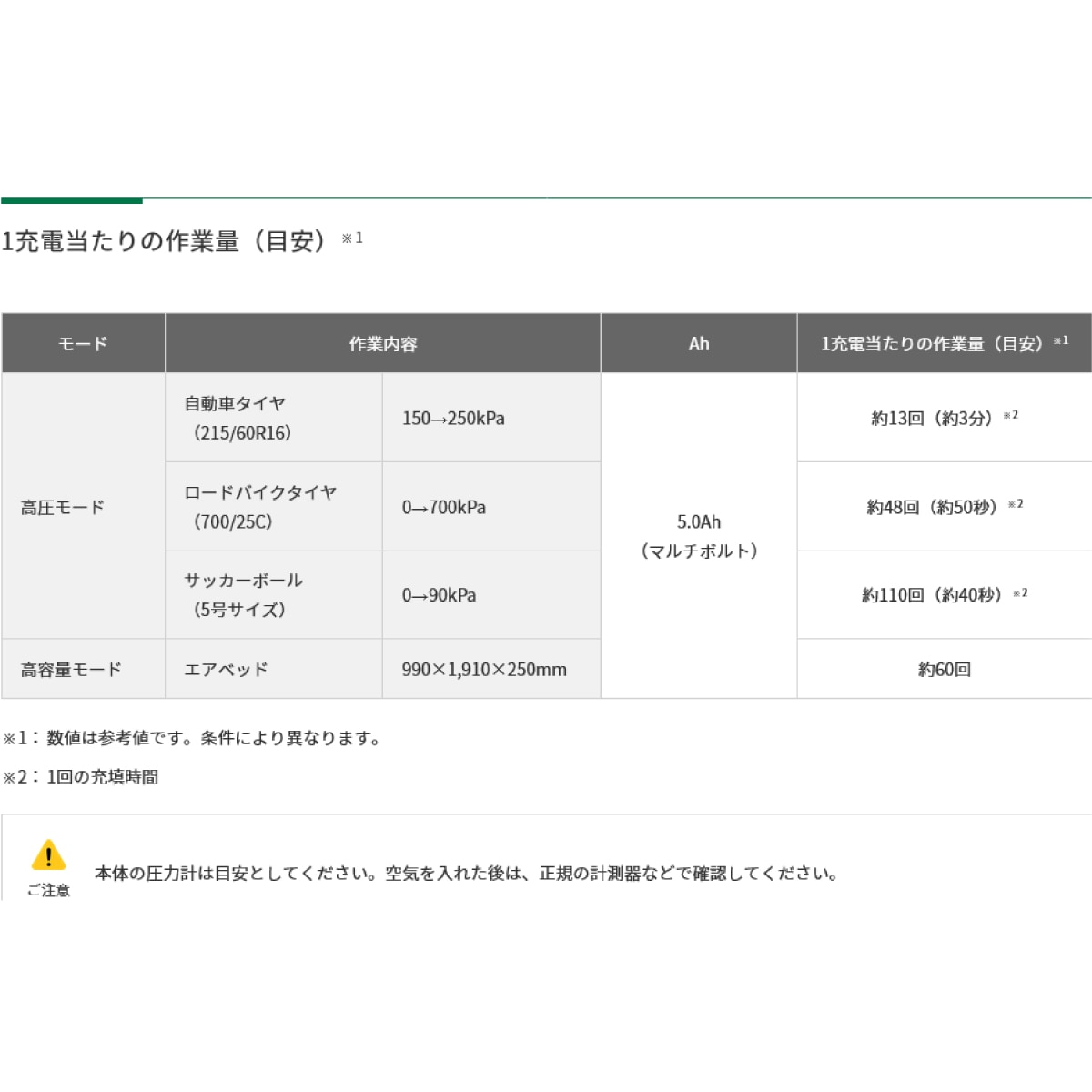Select the モード column header
Viewport: 1092px width, 1092px height.
(x=82, y=343)
